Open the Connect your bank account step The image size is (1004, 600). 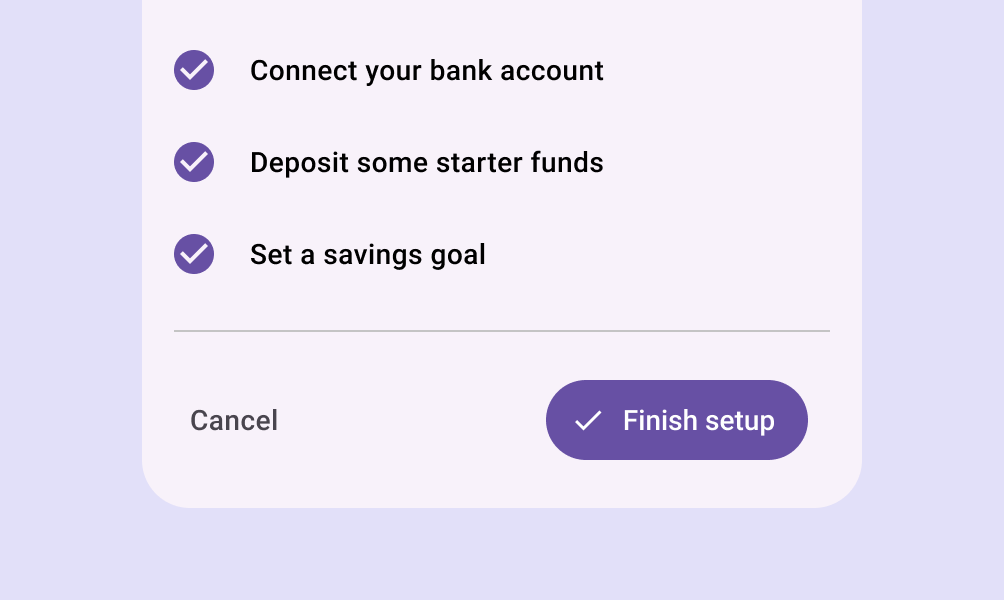click(x=426, y=71)
